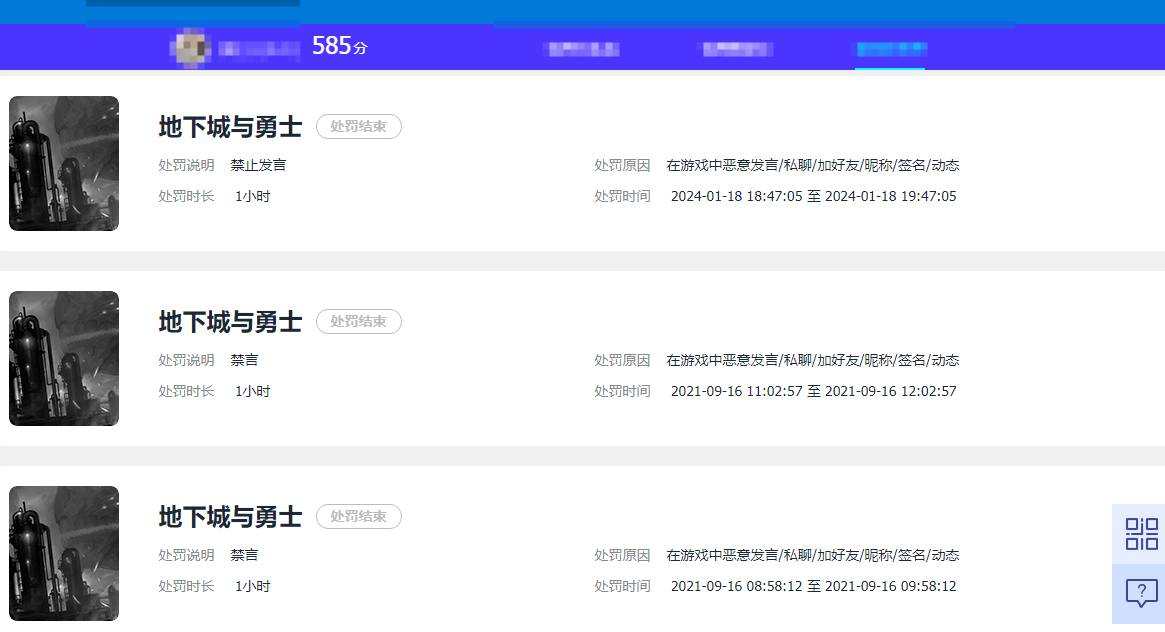
Task: Click 禁止发言 penalty description text
Action: 258,165
